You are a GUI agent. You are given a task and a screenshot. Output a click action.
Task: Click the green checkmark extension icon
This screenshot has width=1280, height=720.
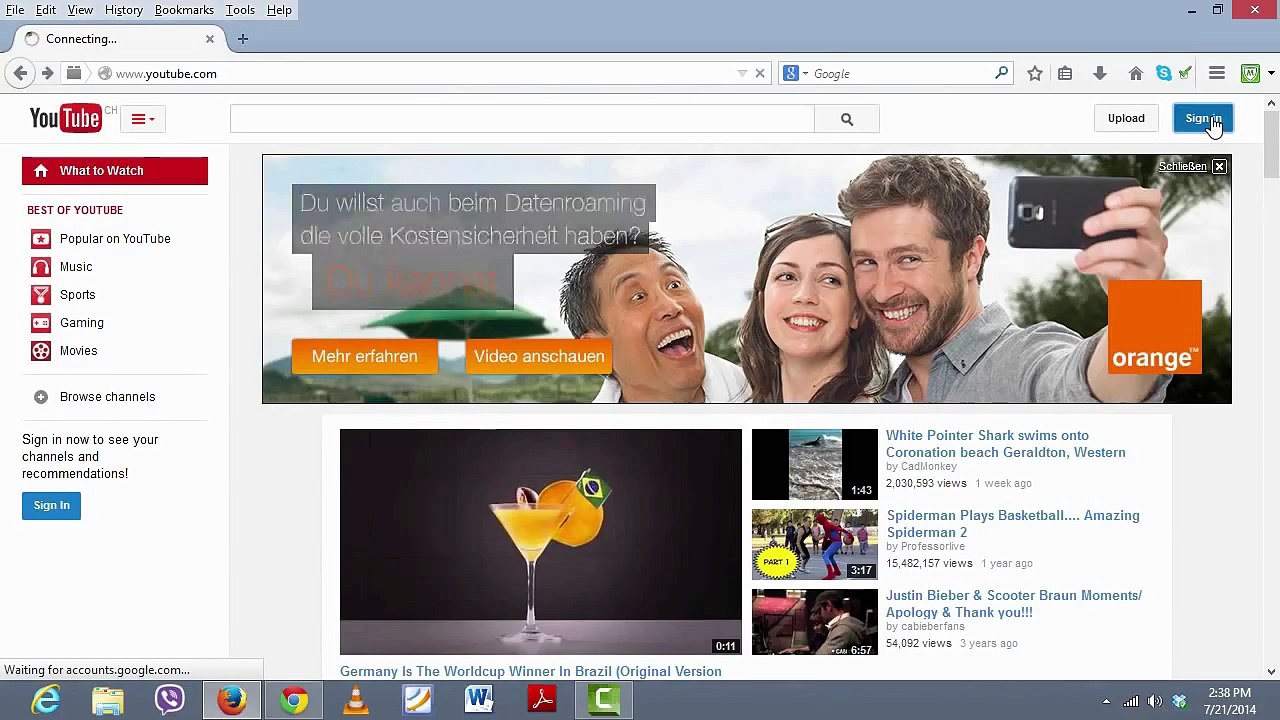pos(1185,73)
